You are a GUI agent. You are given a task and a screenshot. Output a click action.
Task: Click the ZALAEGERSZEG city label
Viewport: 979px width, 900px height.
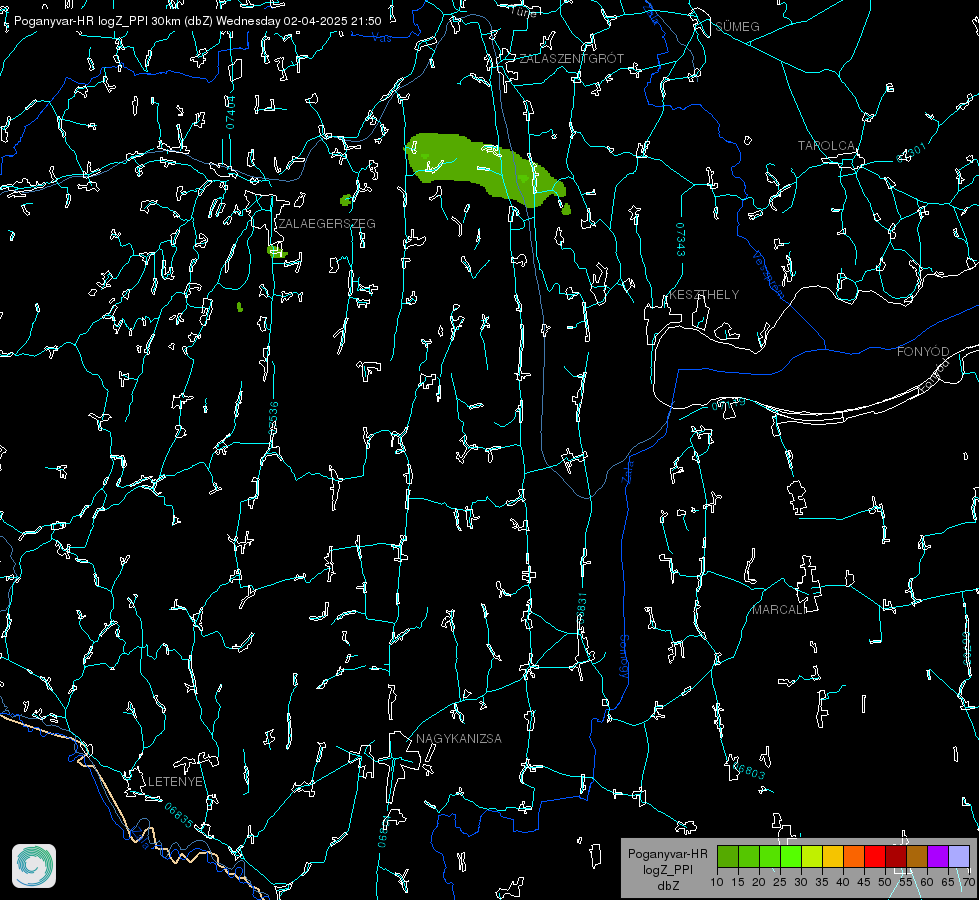(327, 224)
